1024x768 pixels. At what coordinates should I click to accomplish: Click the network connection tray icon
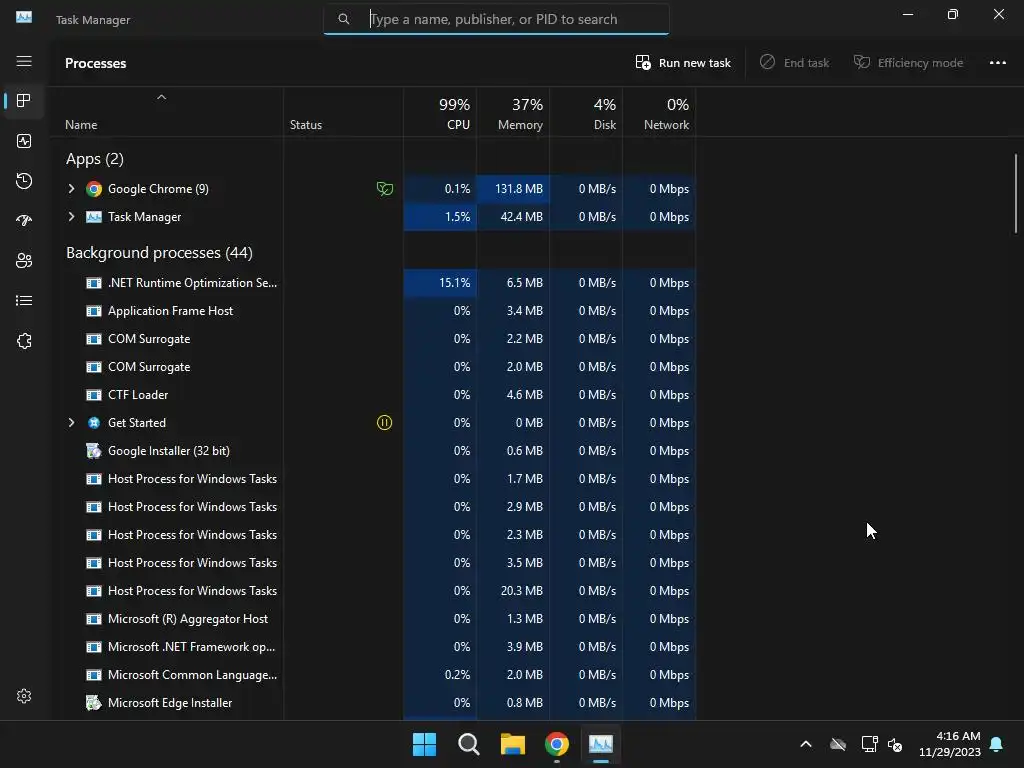tap(869, 744)
